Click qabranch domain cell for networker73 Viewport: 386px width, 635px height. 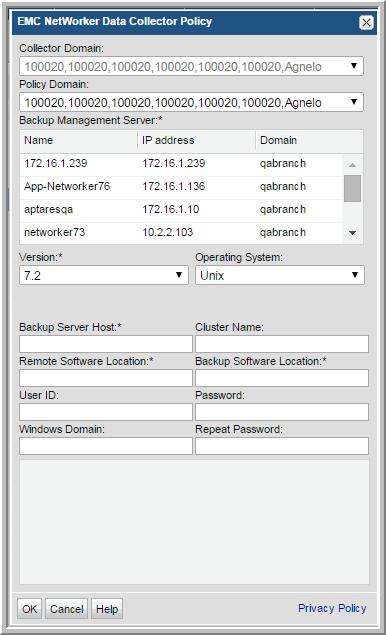click(x=283, y=233)
